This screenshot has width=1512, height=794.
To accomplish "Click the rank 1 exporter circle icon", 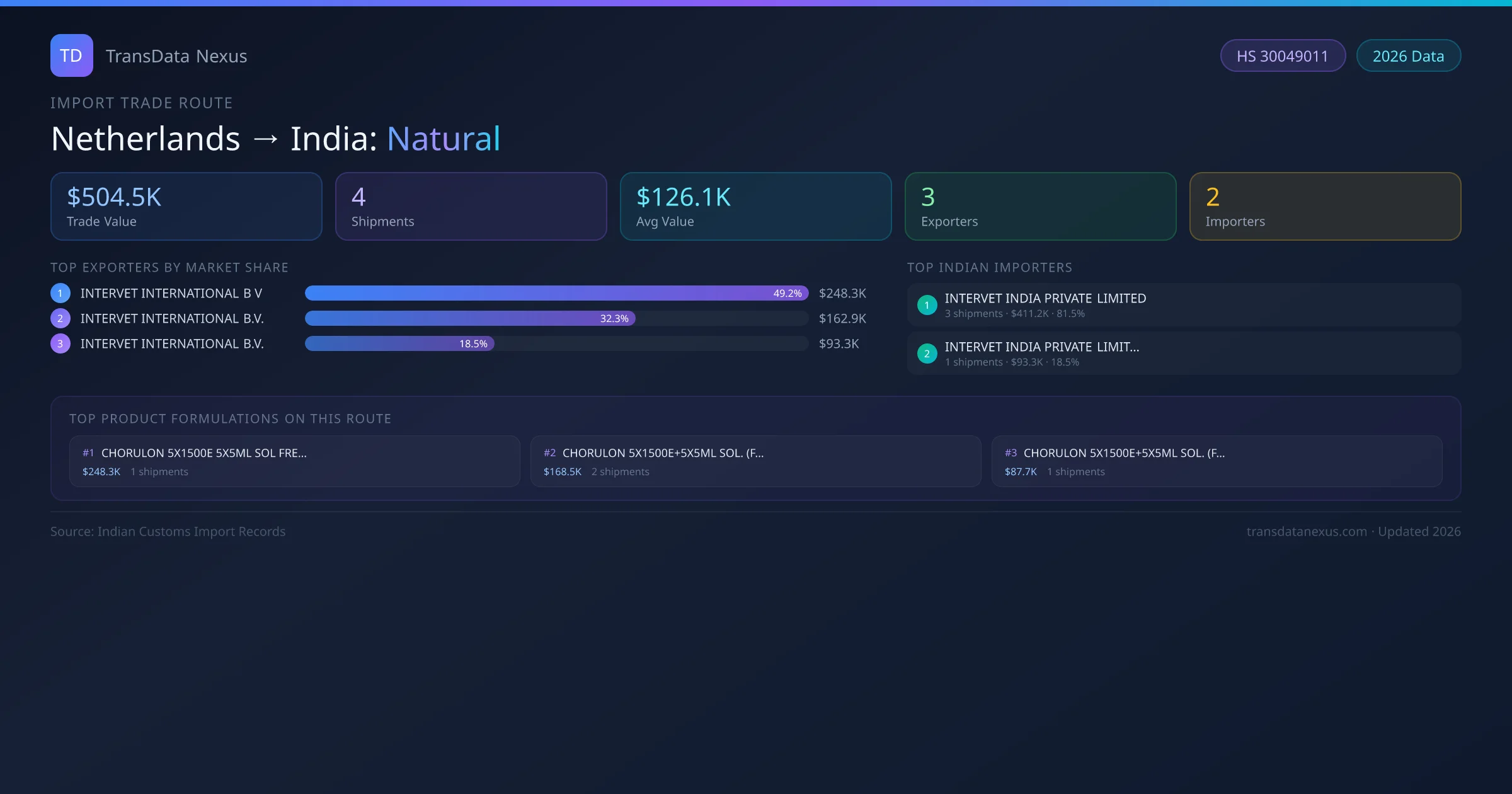I will tap(60, 293).
